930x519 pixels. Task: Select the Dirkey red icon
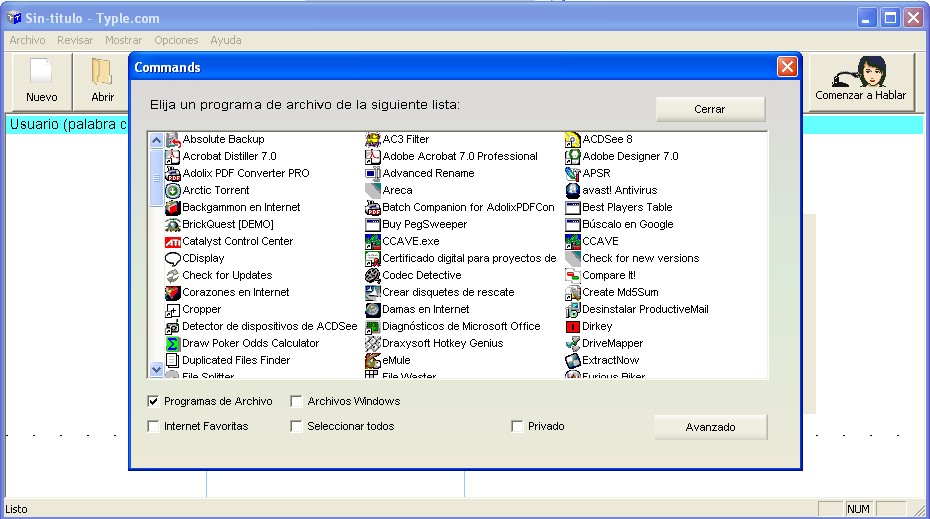point(572,327)
